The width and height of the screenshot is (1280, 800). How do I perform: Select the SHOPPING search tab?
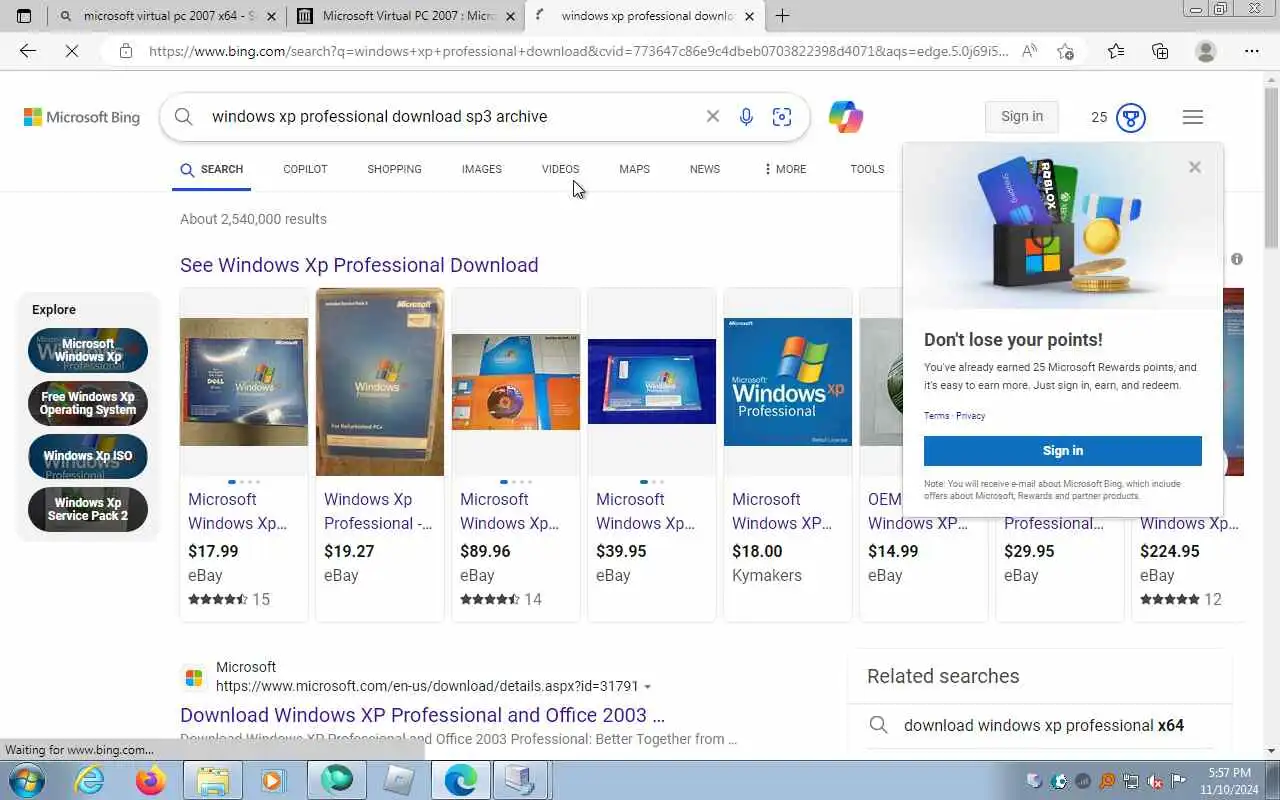pyautogui.click(x=394, y=169)
